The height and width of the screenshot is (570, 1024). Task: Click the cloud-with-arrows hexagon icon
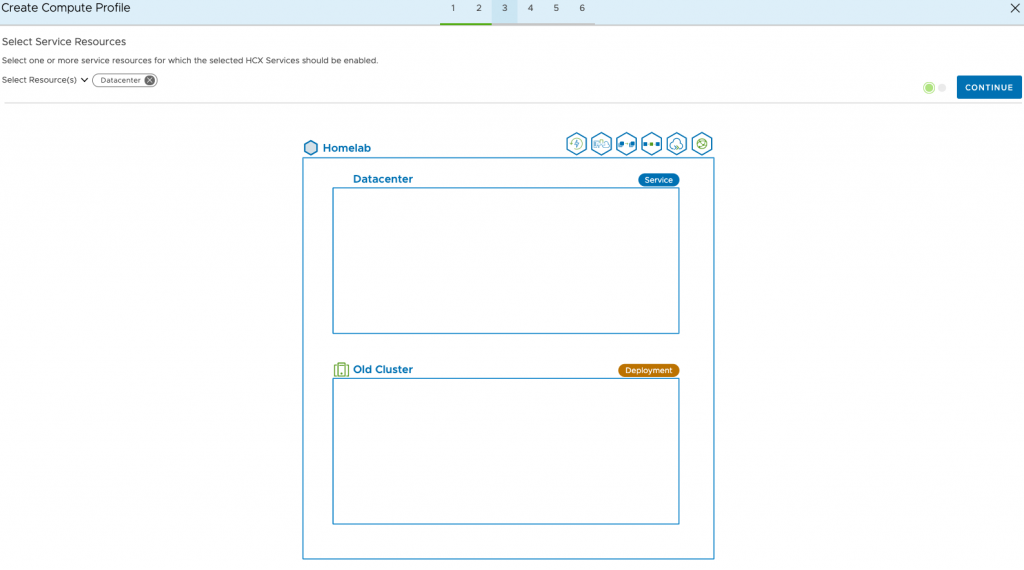[x=677, y=144]
